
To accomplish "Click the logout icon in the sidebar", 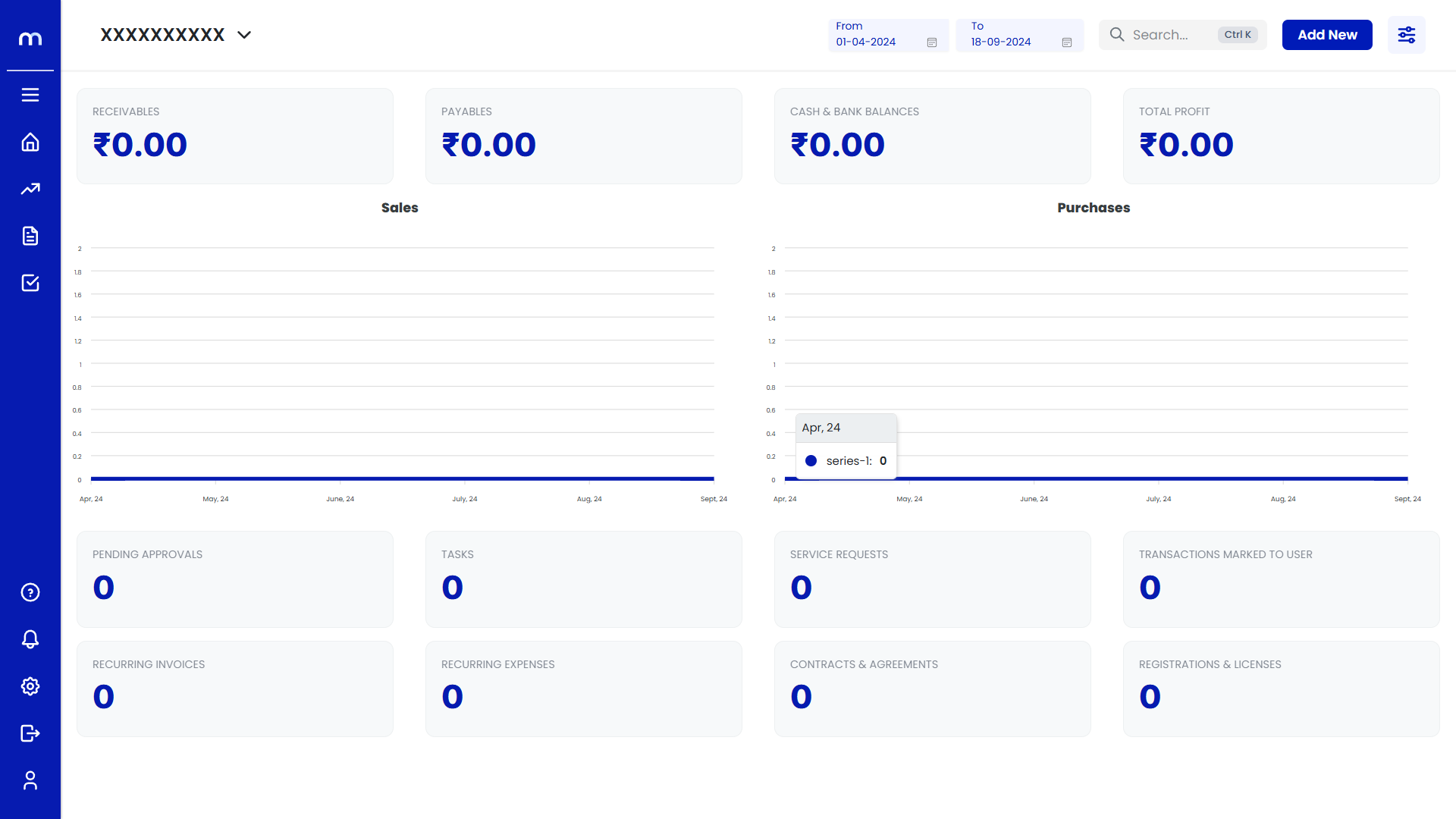I will [30, 733].
